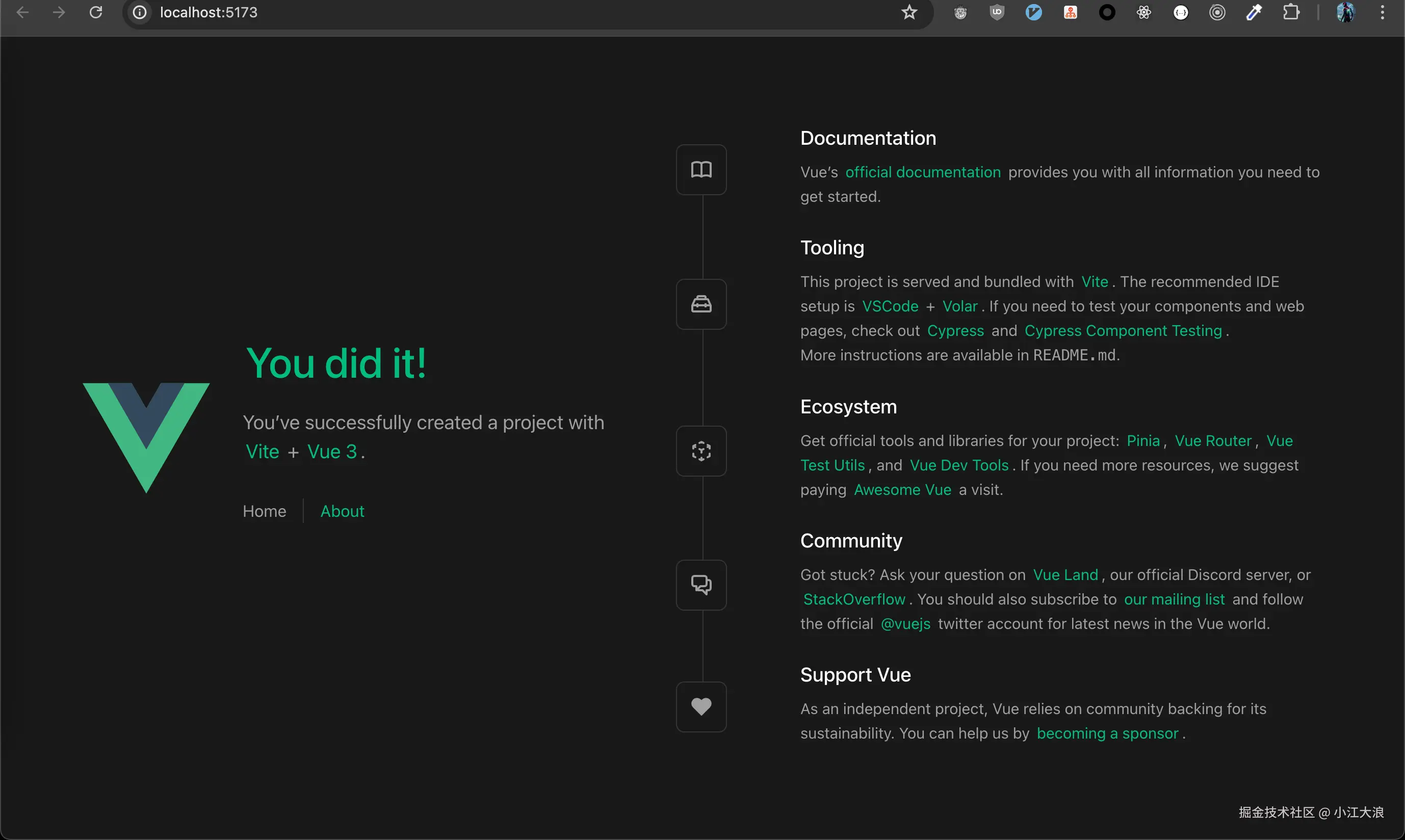
Task: Open Chrome's three-dot menu
Action: click(x=1383, y=12)
